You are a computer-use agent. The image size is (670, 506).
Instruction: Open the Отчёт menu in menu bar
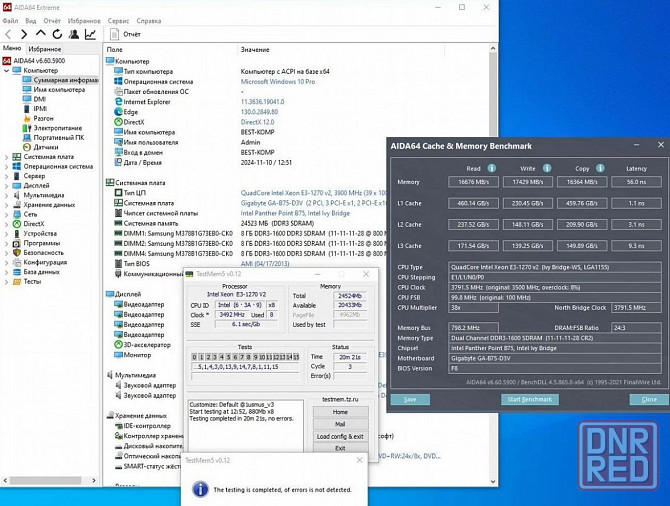pyautogui.click(x=52, y=21)
